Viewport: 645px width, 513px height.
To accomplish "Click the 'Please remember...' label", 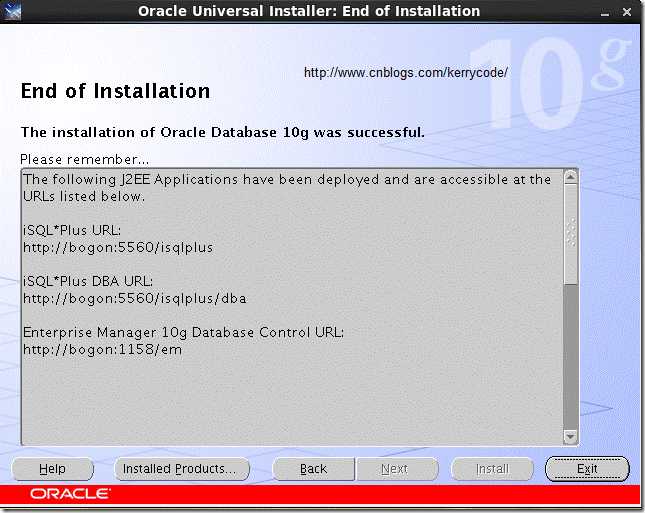I will [x=85, y=160].
